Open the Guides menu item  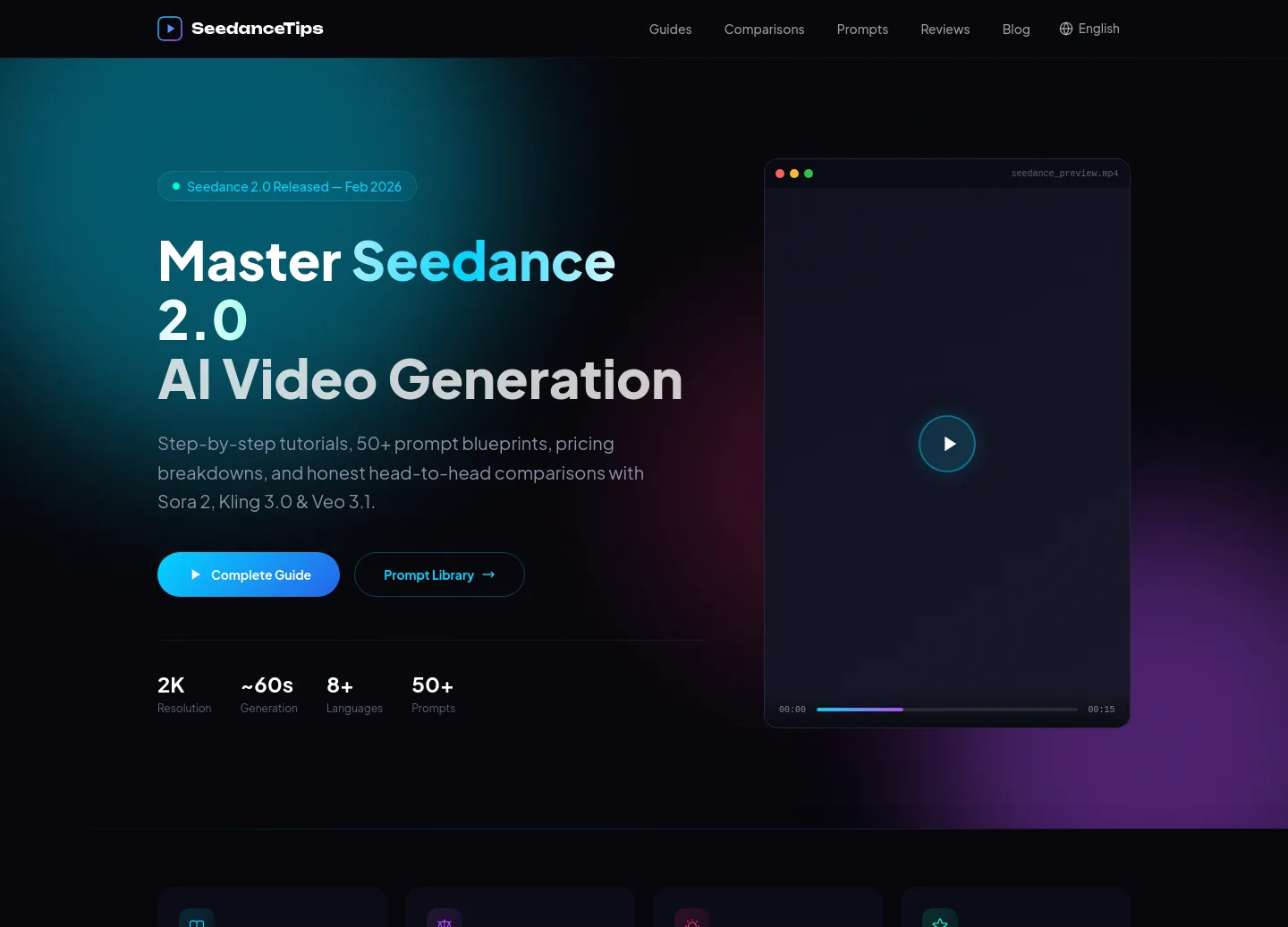click(x=671, y=30)
